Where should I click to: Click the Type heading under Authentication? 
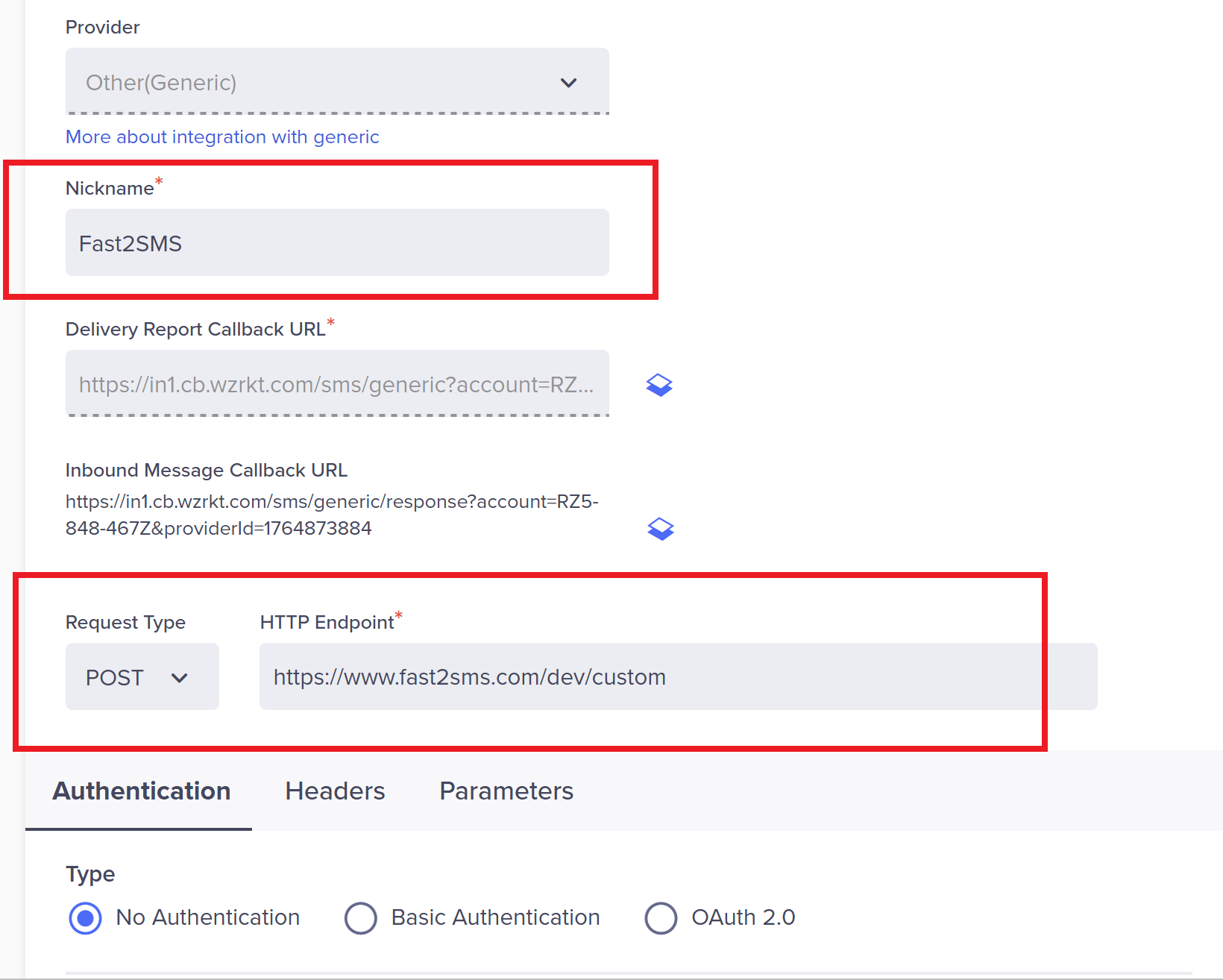90,874
